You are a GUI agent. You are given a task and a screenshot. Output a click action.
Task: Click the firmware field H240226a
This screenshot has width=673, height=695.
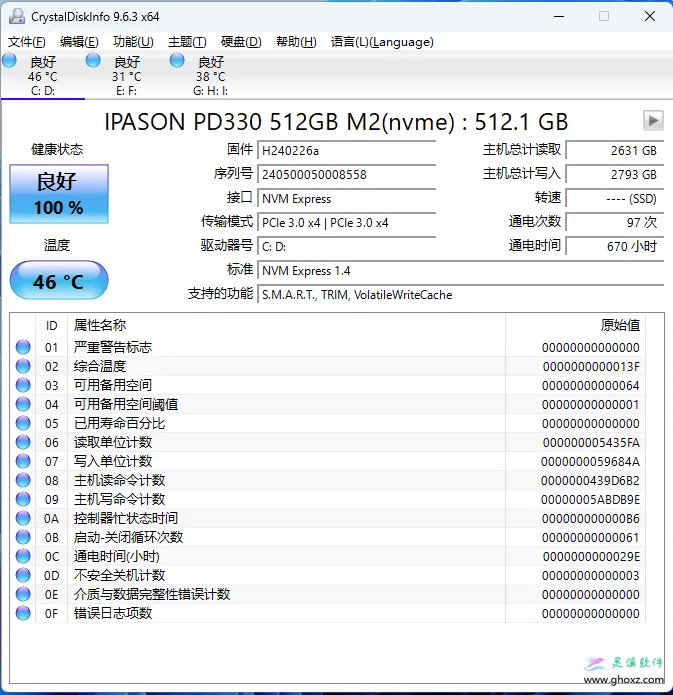[x=347, y=150]
